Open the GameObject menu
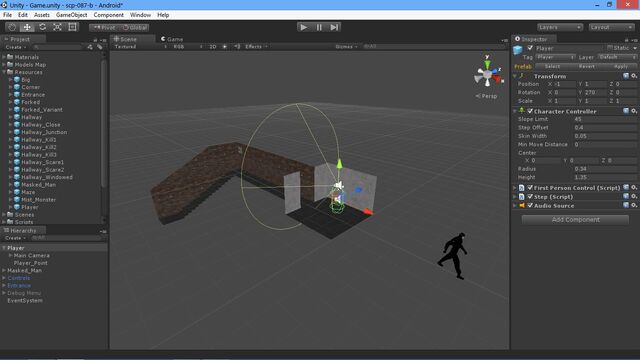Image resolution: width=640 pixels, height=360 pixels. [x=71, y=15]
